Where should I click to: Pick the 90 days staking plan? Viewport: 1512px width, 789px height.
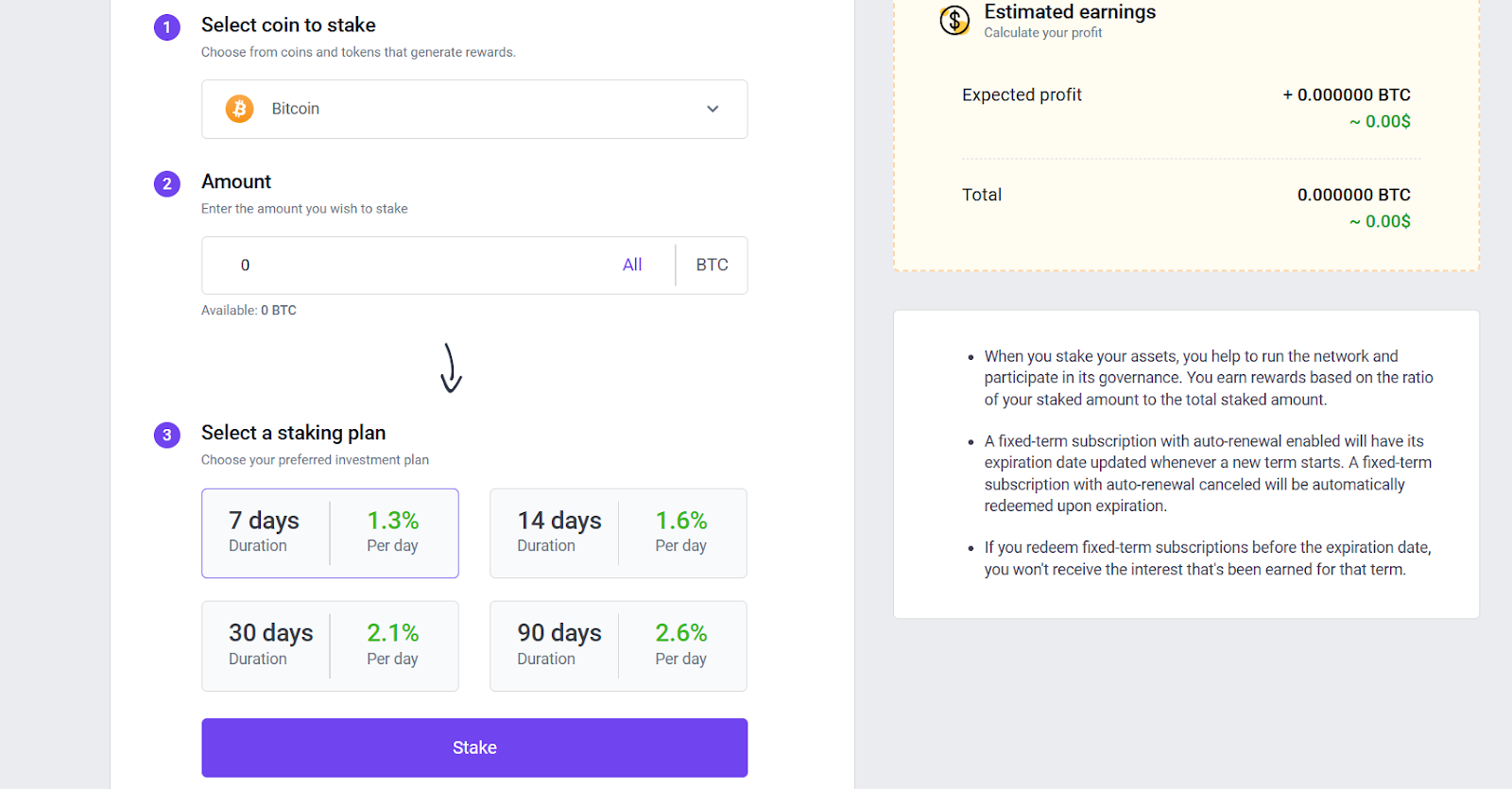pos(618,646)
